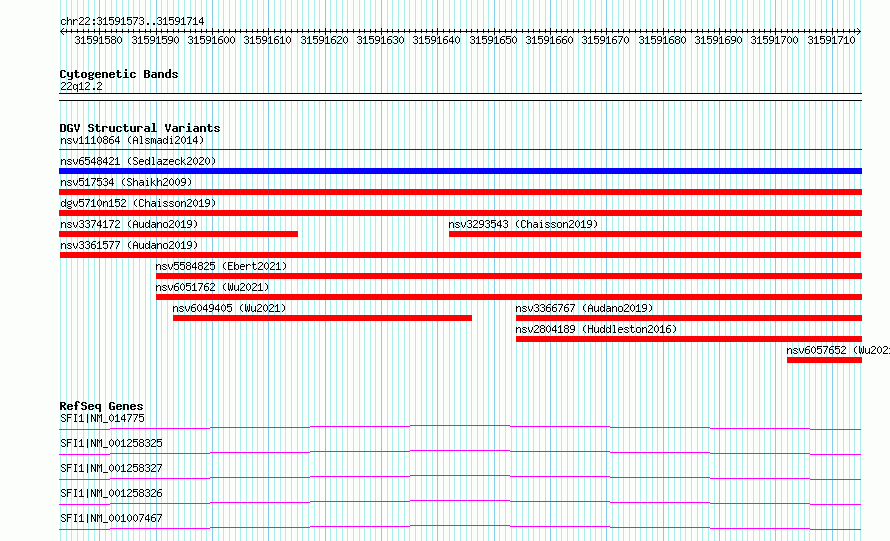Open the SFI1|NM_014775 transcript label
This screenshot has height=541, width=890.
[x=102, y=418]
